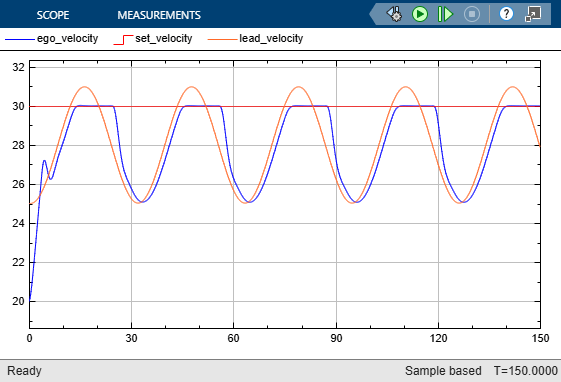Click the y-axis tick label 22
The height and width of the screenshot is (382, 561).
(x=19, y=262)
